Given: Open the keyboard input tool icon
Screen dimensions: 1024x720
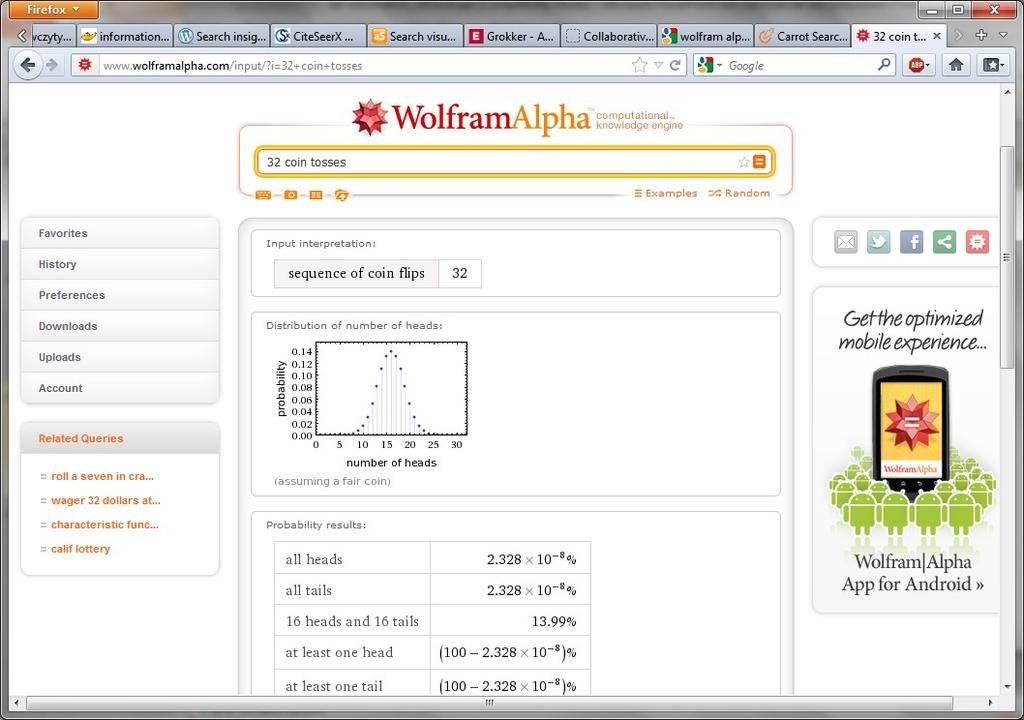Looking at the screenshot, I should pos(263,195).
